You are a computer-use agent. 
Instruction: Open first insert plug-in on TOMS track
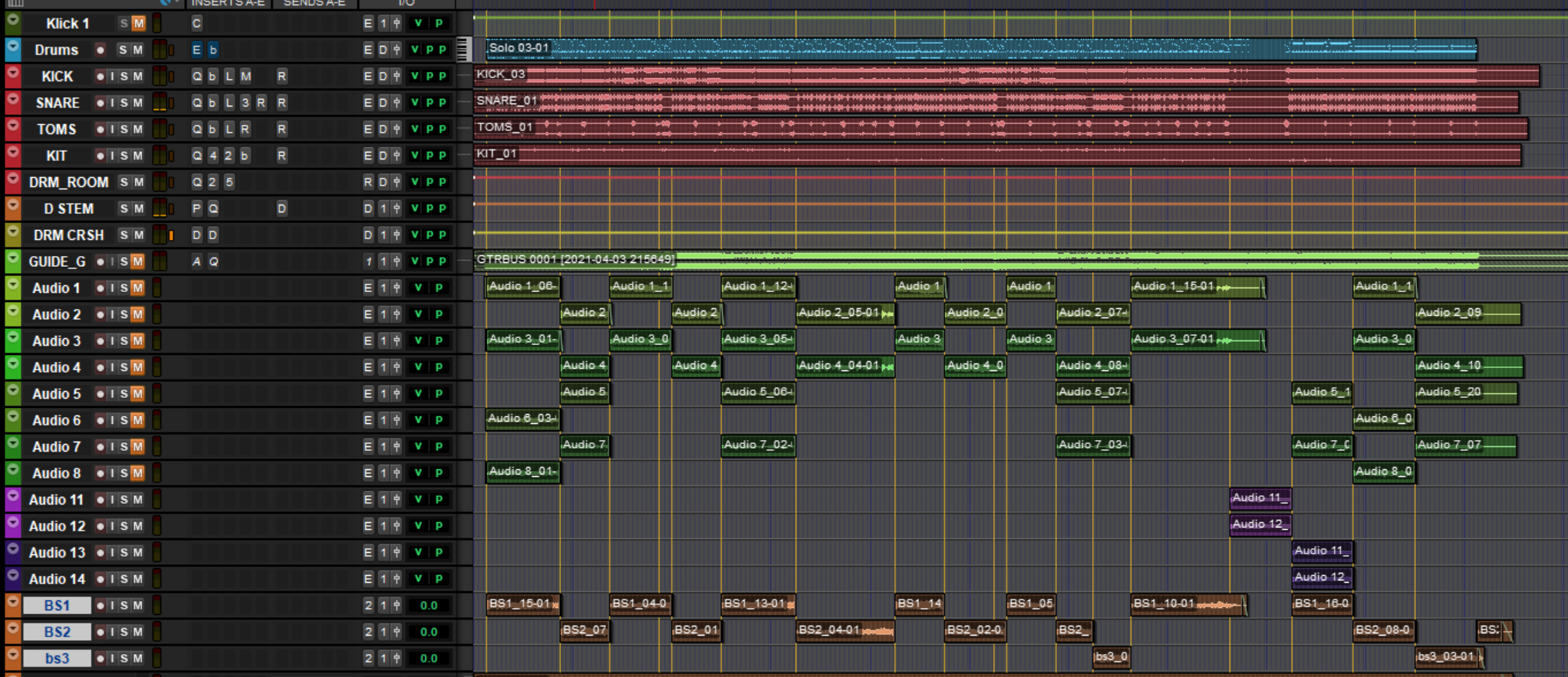197,129
